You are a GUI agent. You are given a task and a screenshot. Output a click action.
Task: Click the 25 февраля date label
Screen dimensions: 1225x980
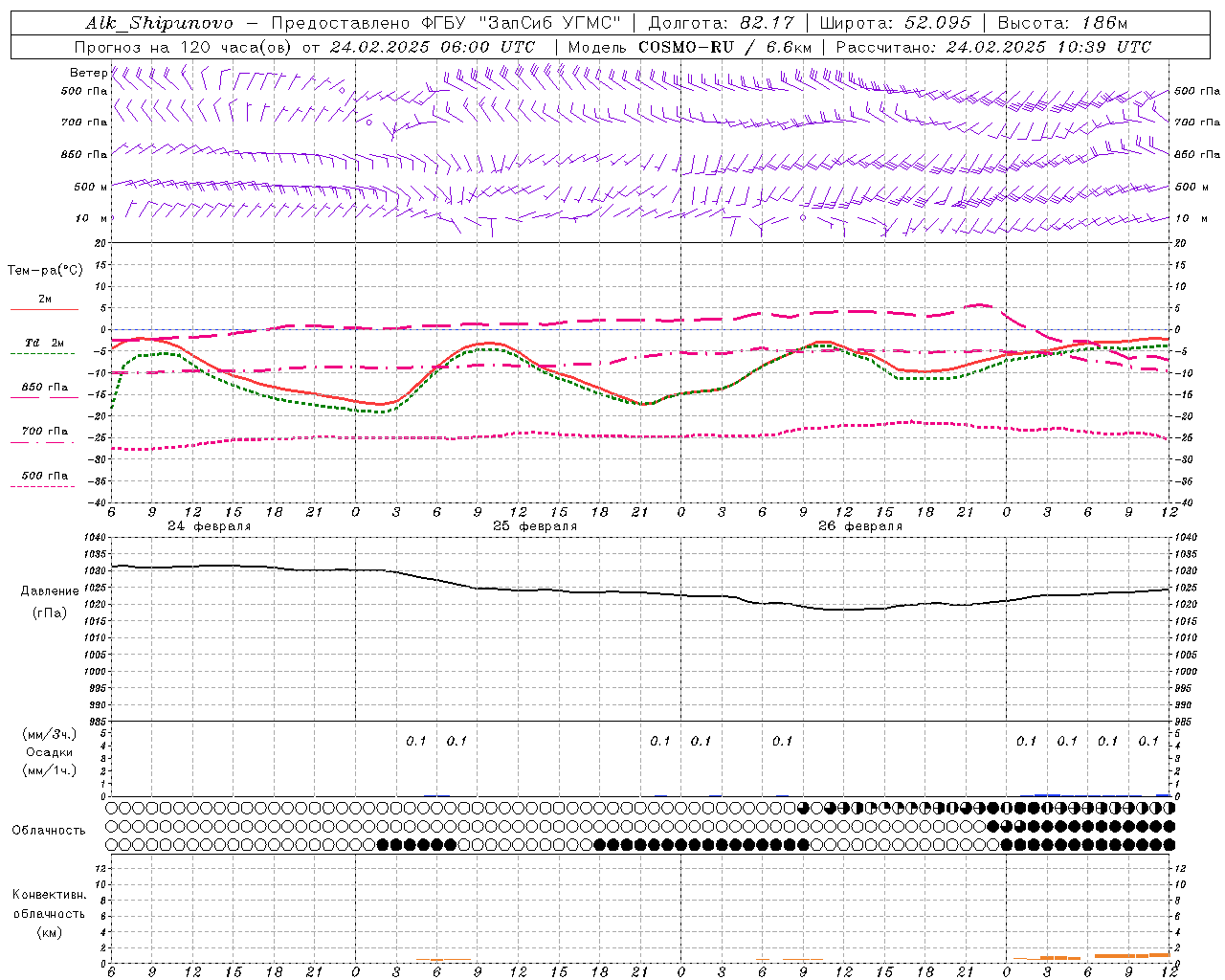[x=535, y=526]
